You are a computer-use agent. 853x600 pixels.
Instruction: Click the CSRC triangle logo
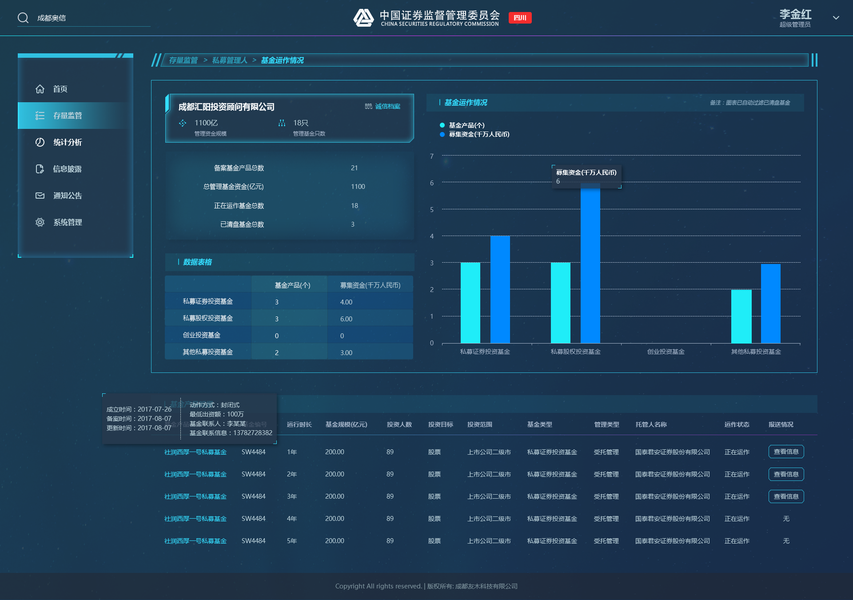363,17
